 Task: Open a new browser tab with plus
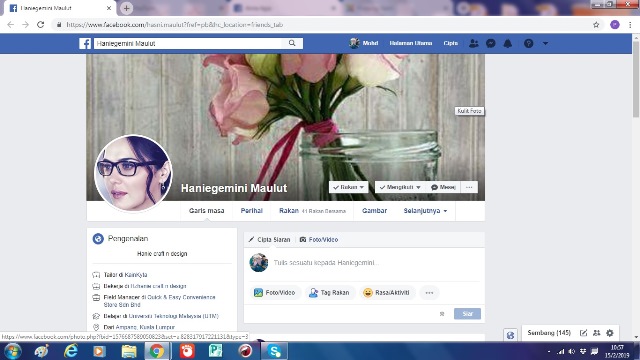click(x=126, y=8)
